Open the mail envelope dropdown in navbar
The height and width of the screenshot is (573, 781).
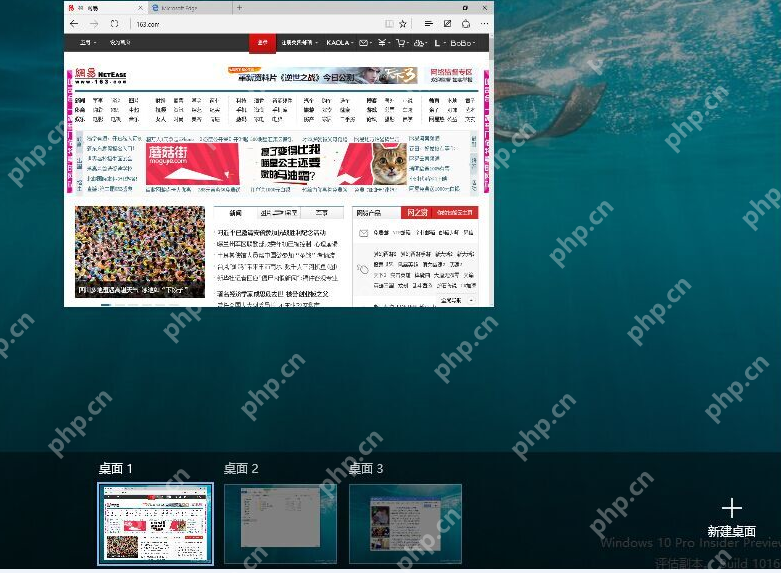point(365,43)
